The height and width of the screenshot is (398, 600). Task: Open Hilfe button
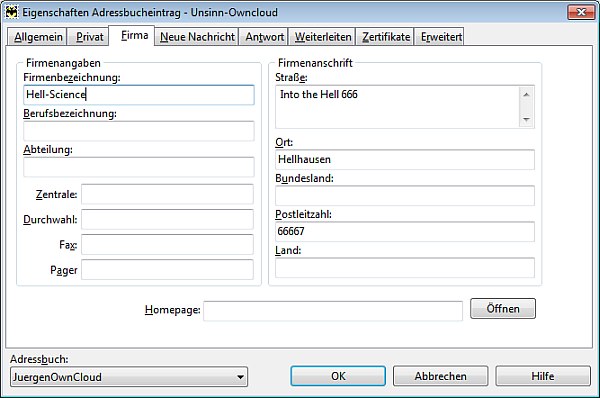click(543, 376)
